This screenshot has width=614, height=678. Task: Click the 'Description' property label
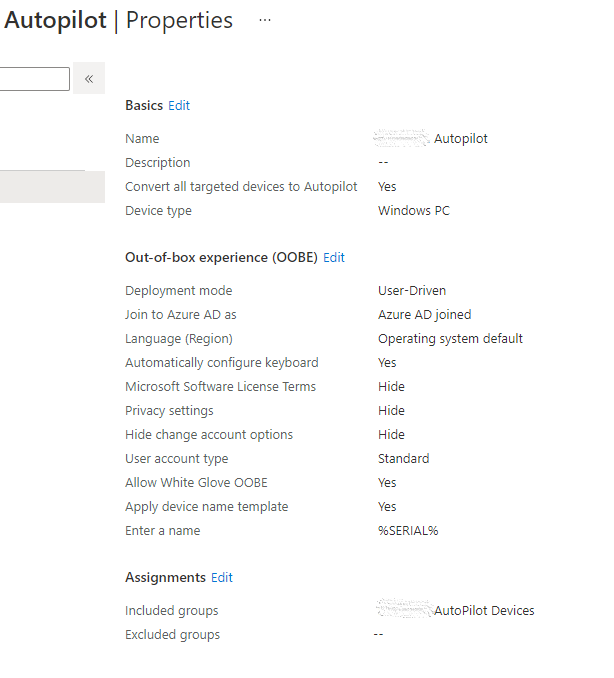click(158, 163)
